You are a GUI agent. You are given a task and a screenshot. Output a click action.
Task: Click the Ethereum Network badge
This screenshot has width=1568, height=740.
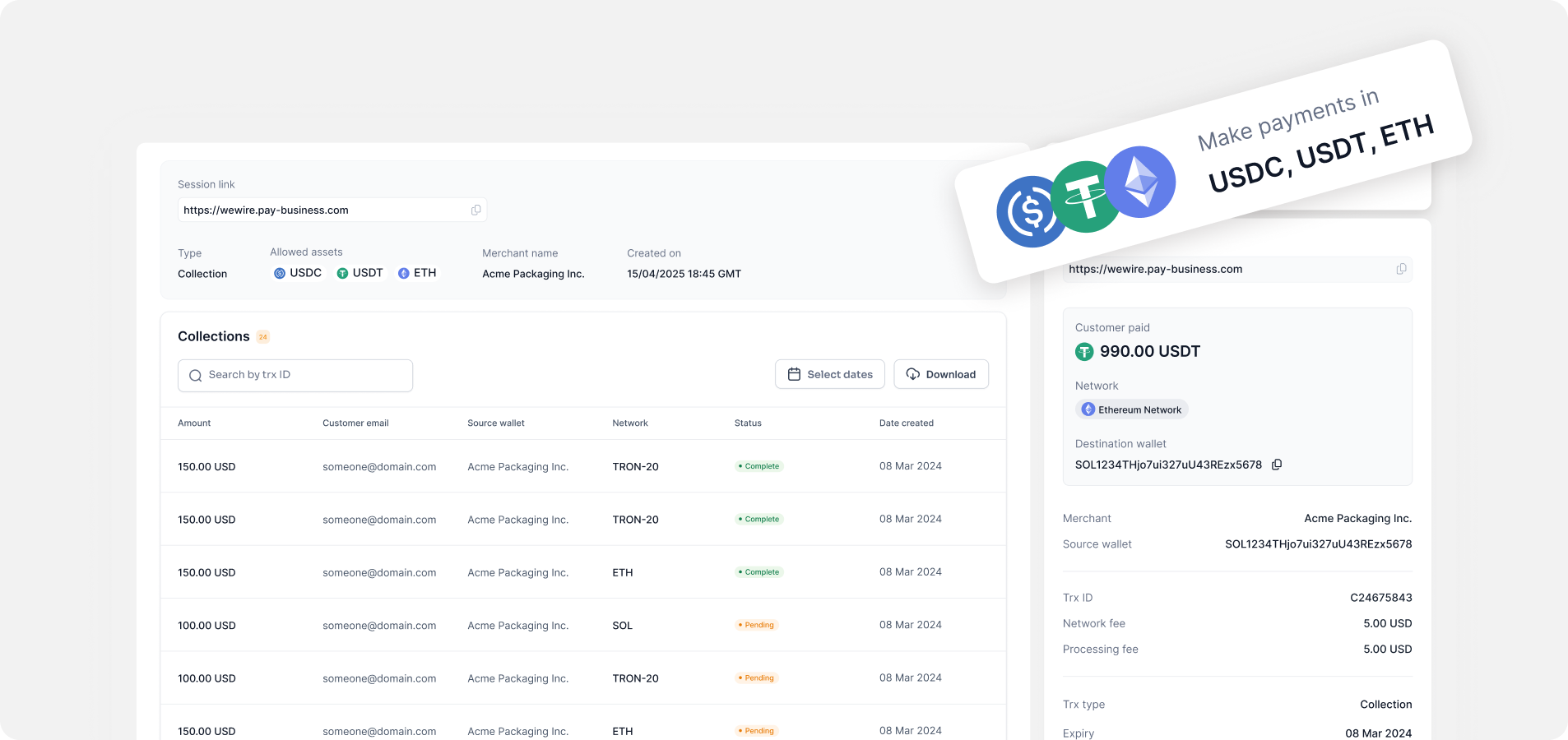coord(1132,409)
